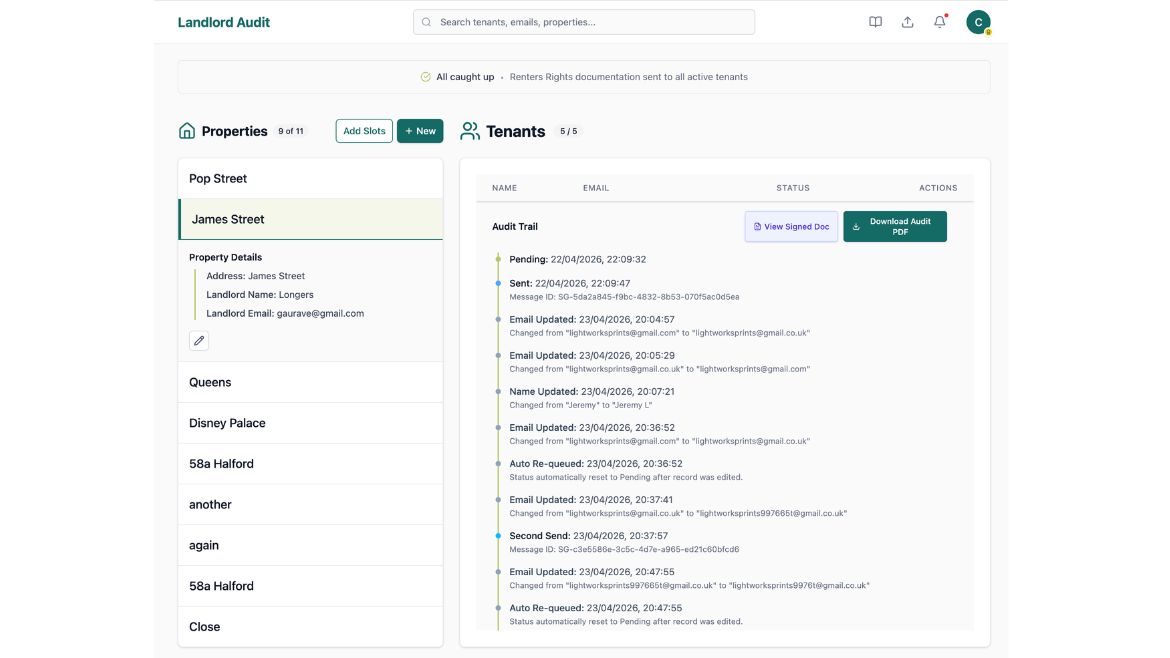The image size is (1170, 658).
Task: Open the book documentation icon in header
Action: (x=875, y=22)
